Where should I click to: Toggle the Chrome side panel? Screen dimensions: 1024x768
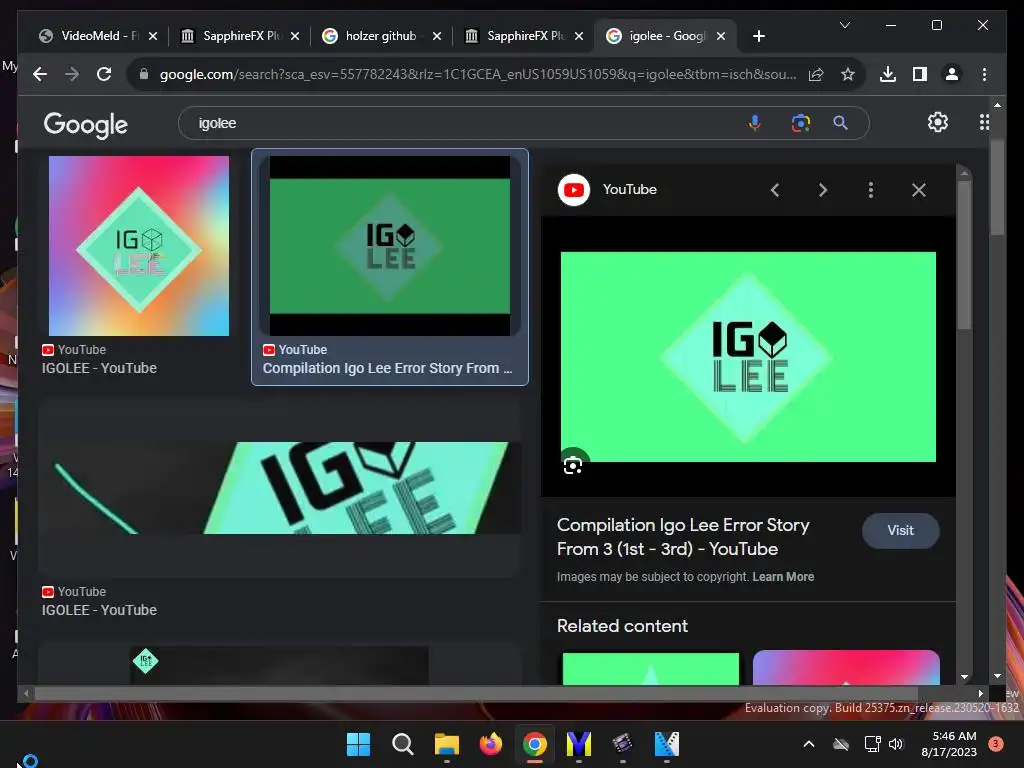pyautogui.click(x=920, y=74)
